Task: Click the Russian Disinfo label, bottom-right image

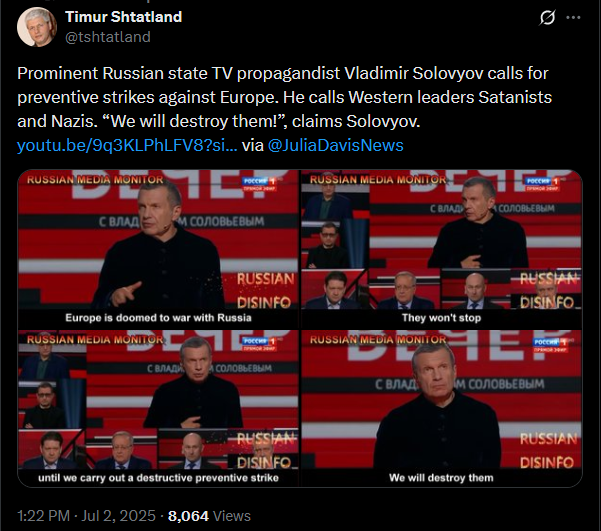Action: point(548,451)
